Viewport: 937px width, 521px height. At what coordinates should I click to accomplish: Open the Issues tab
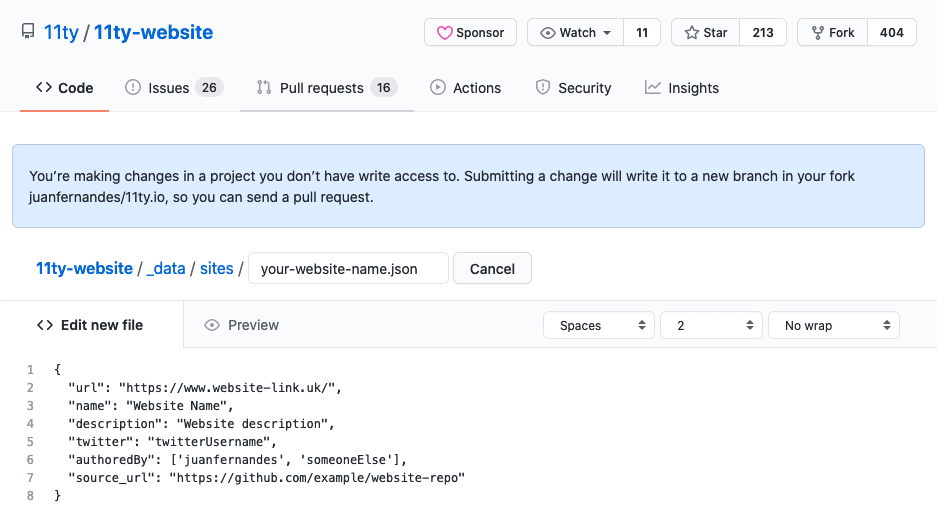tap(174, 88)
